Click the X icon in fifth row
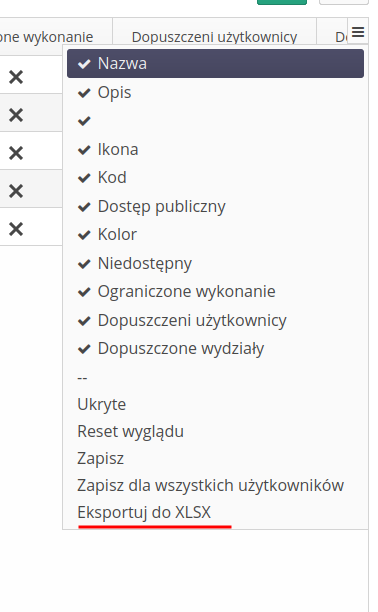 tap(16, 229)
